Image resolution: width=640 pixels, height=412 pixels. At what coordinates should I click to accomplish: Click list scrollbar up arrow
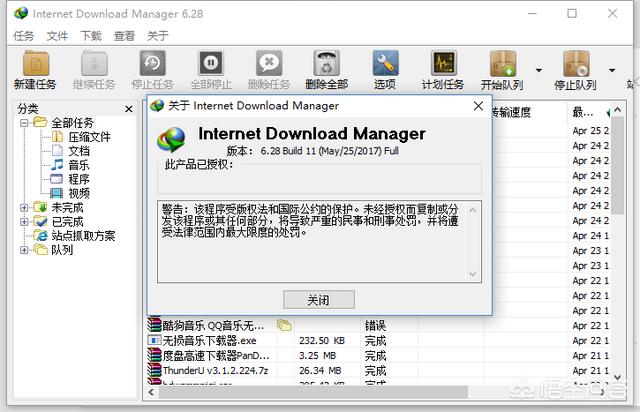click(x=617, y=110)
